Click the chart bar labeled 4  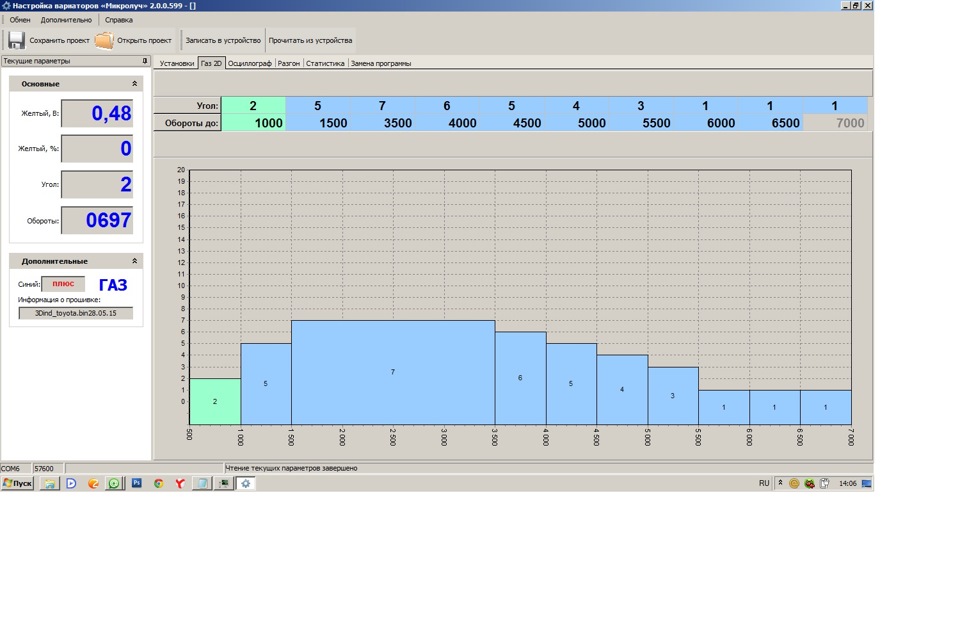622,390
